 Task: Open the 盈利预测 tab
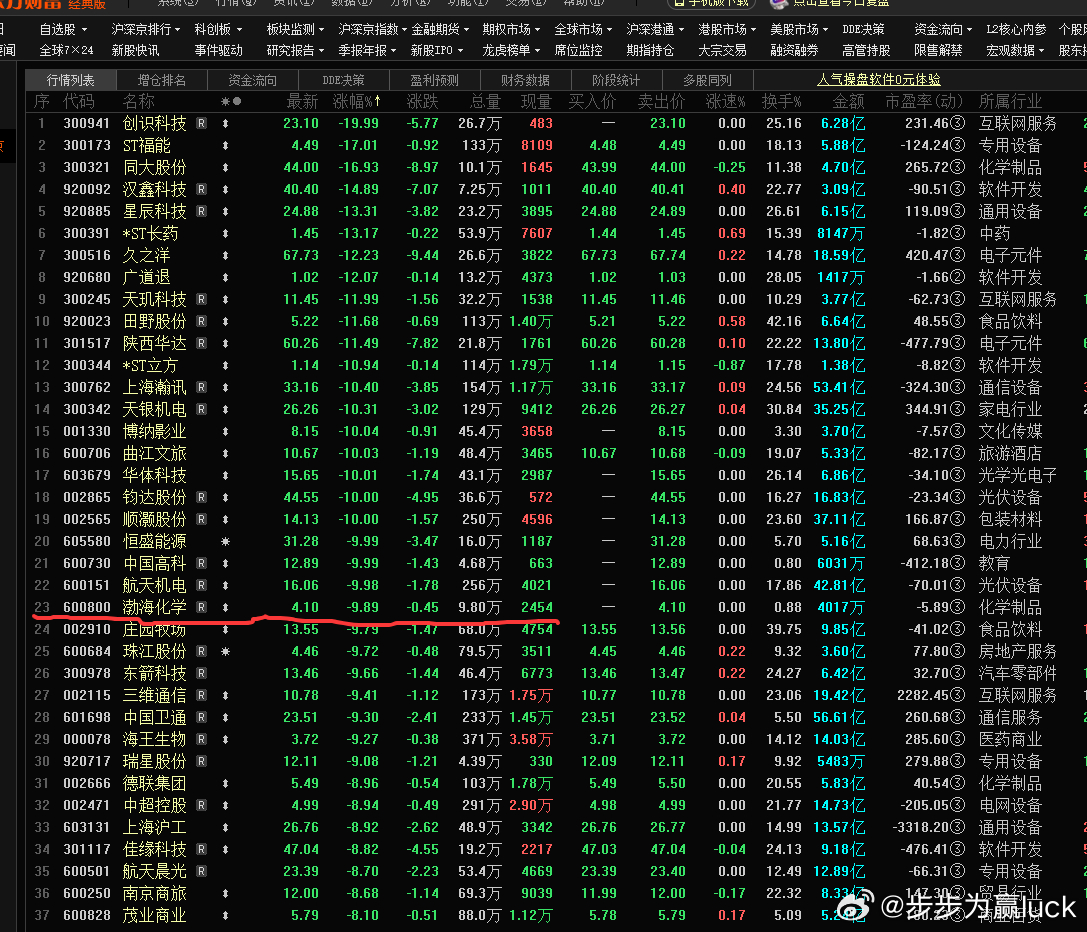pos(434,80)
